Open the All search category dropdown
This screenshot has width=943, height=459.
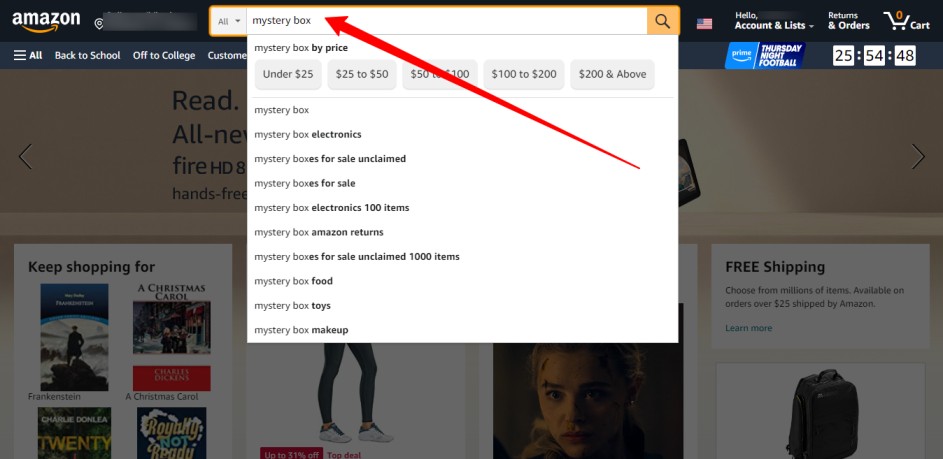coord(229,21)
